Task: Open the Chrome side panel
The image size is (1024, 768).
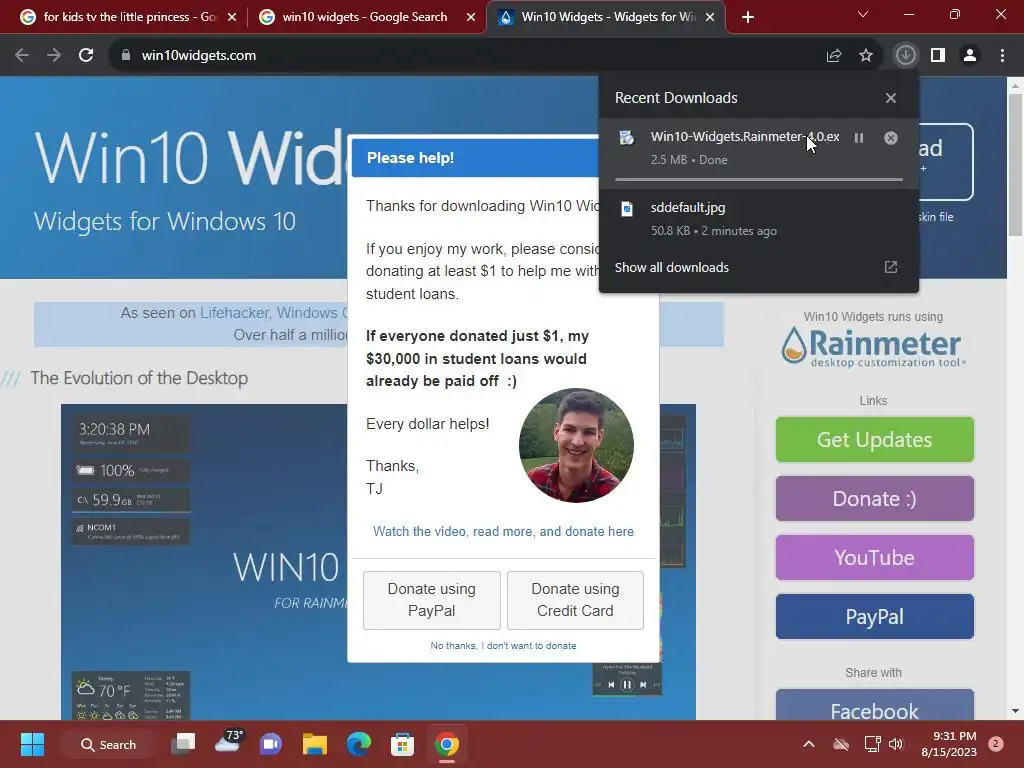Action: click(x=938, y=56)
